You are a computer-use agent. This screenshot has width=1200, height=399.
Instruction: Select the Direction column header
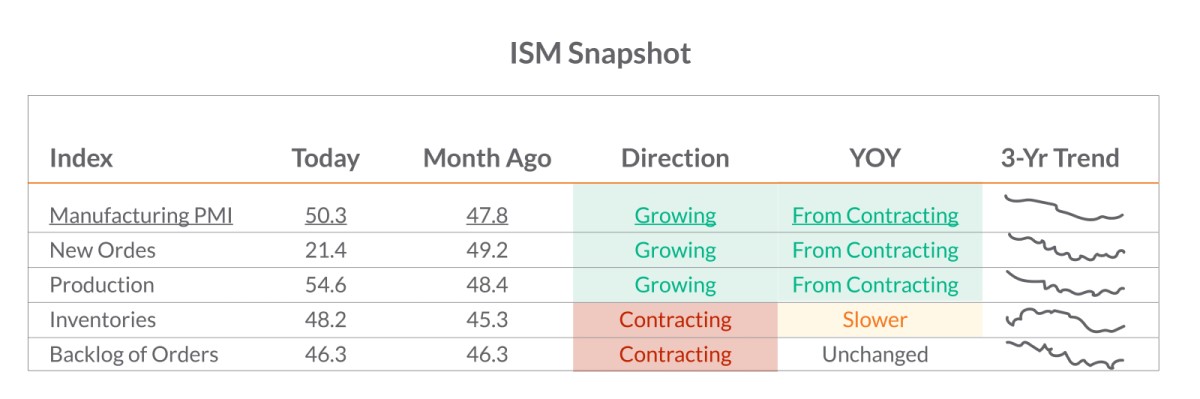675,158
